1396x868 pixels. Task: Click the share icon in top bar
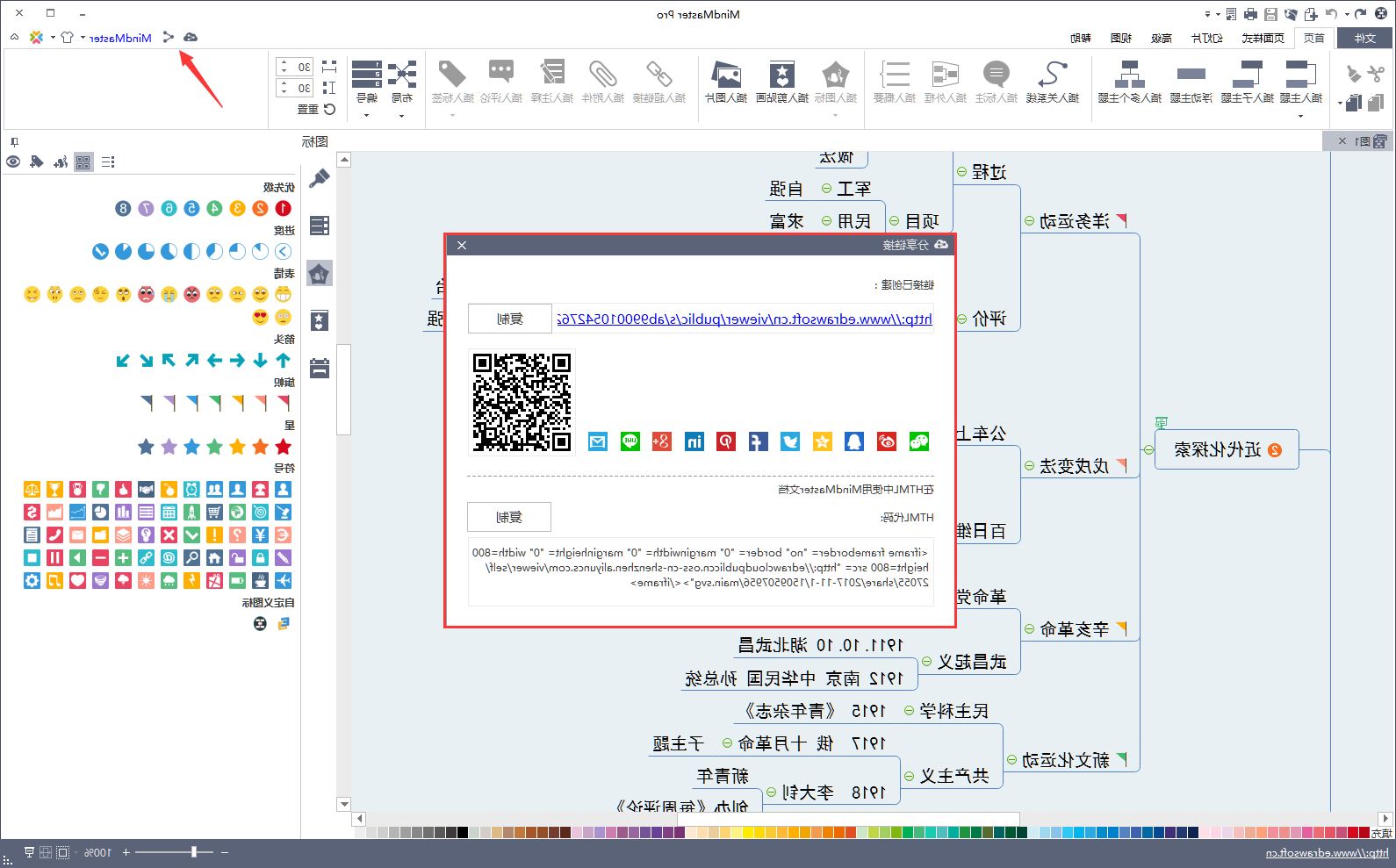coord(169,37)
